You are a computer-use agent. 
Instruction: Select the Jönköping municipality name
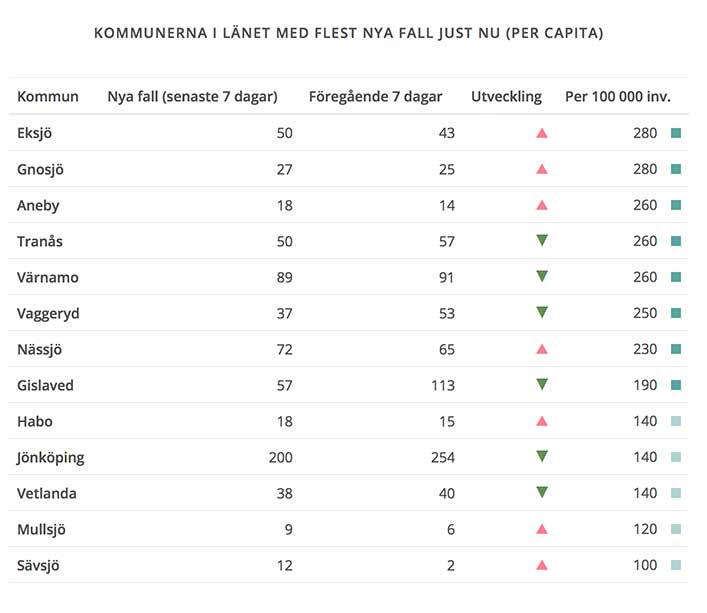point(51,457)
